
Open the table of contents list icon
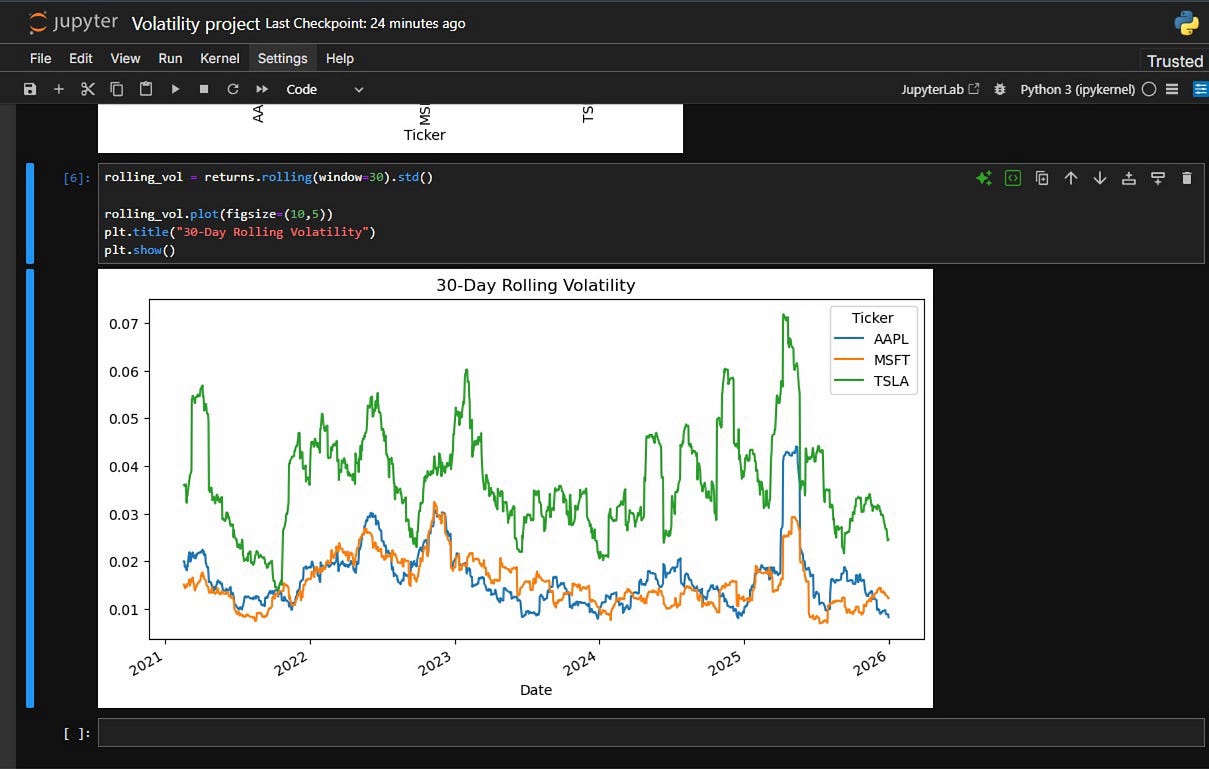[x=1172, y=89]
